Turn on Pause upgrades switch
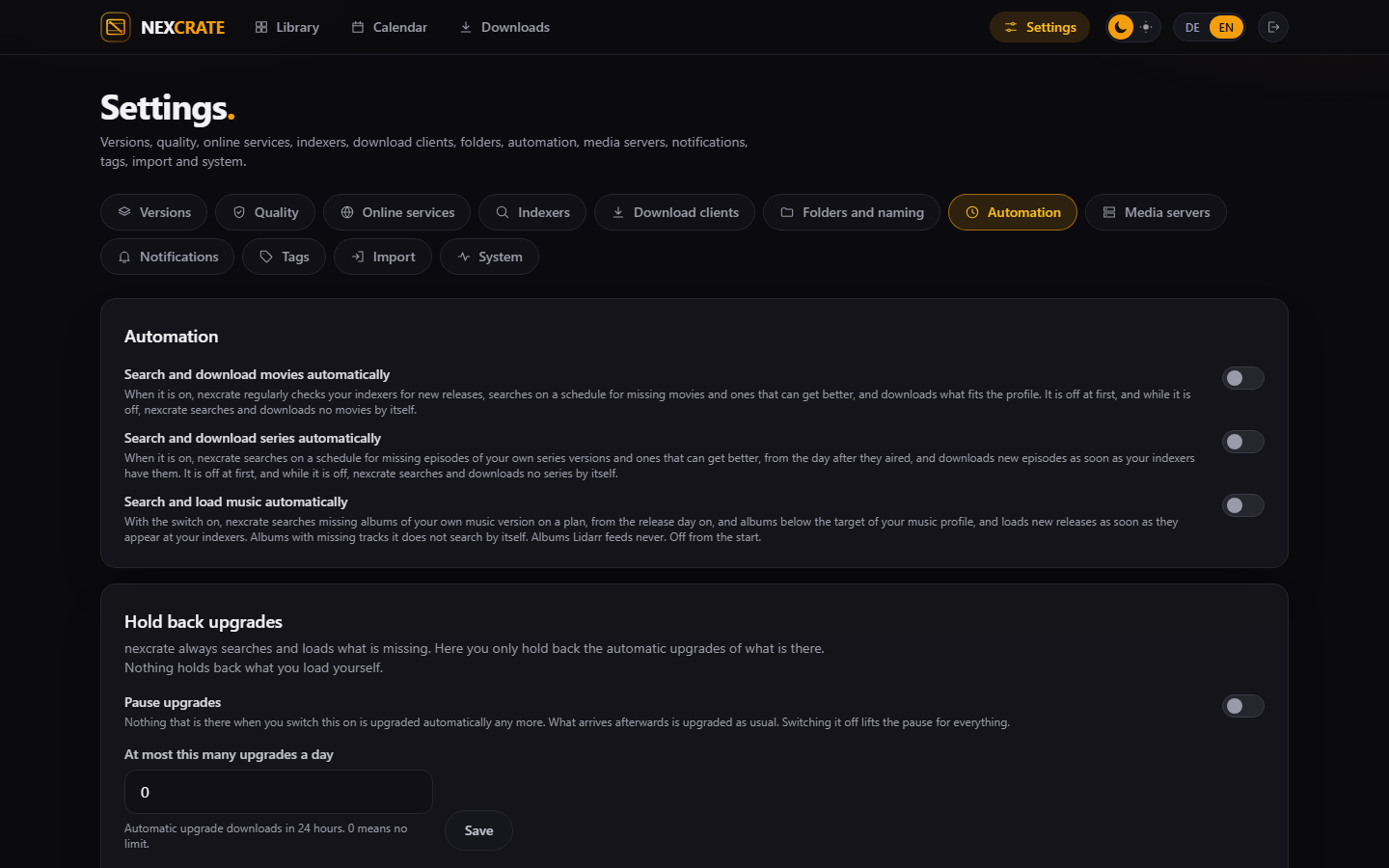Viewport: 1389px width, 868px height. [1243, 706]
